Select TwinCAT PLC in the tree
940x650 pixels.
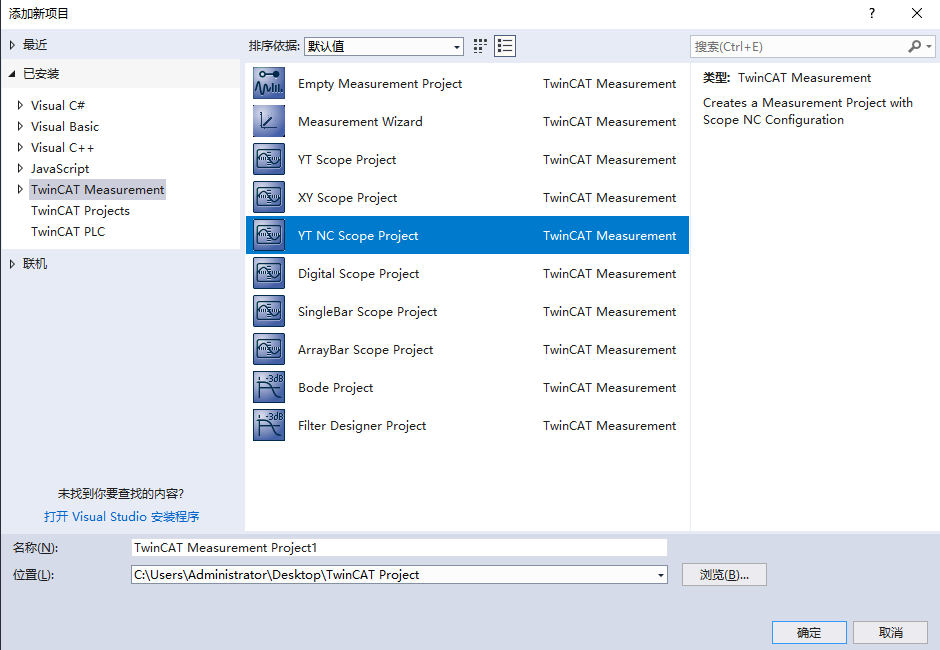click(x=68, y=231)
